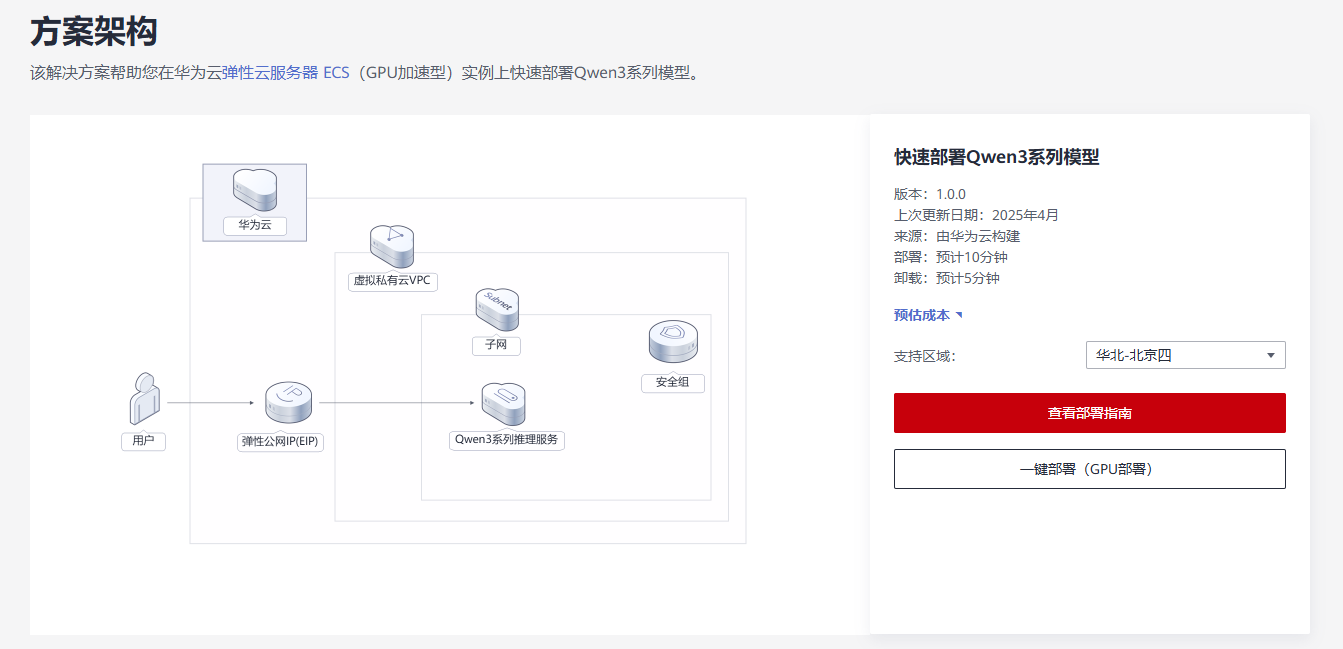Click the 子网 label
Image resolution: width=1343 pixels, height=649 pixels.
tap(497, 346)
